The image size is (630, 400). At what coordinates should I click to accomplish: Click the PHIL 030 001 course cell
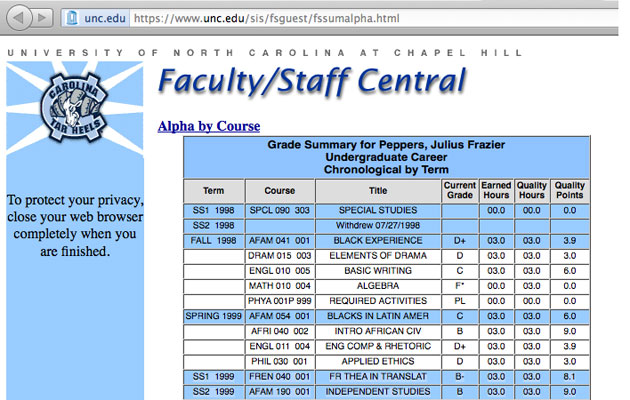point(280,361)
